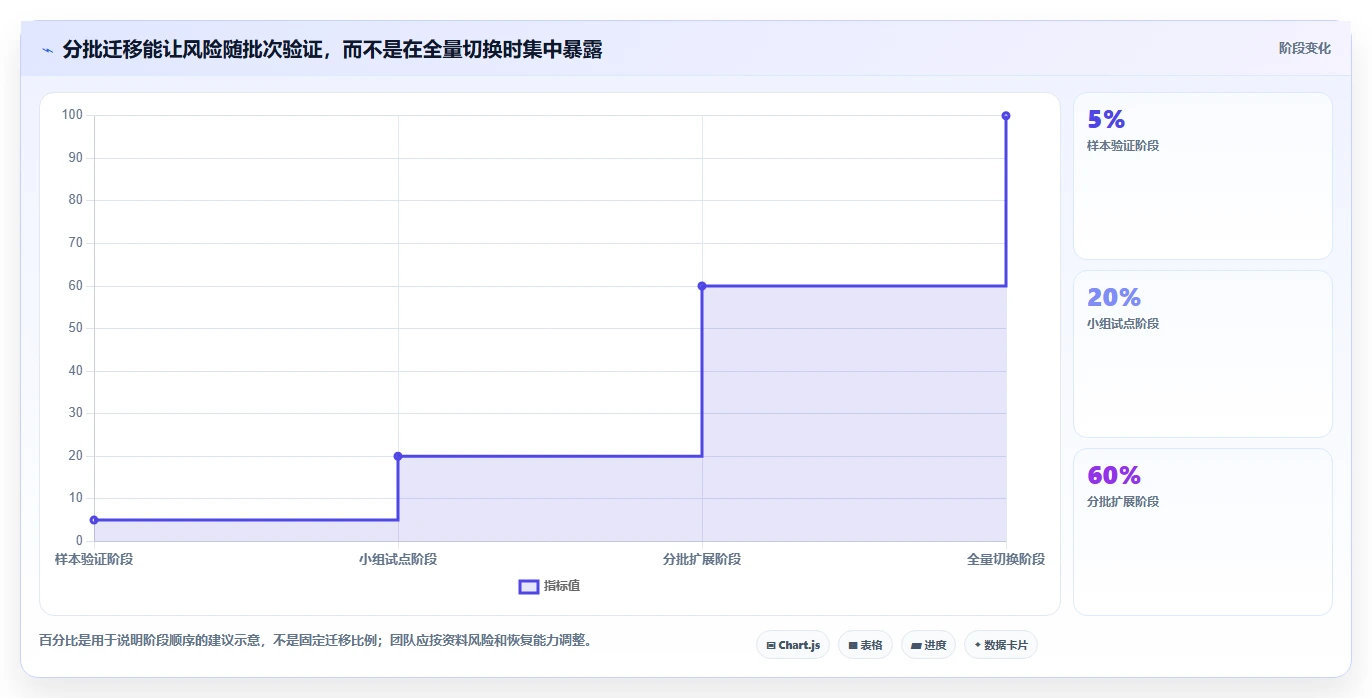This screenshot has width=1372, height=698.
Task: Click y-axis tick label 0
Action: [x=79, y=541]
